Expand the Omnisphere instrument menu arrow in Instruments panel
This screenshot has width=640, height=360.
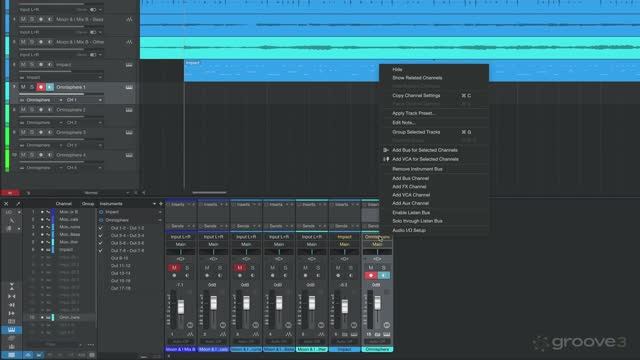[160, 220]
